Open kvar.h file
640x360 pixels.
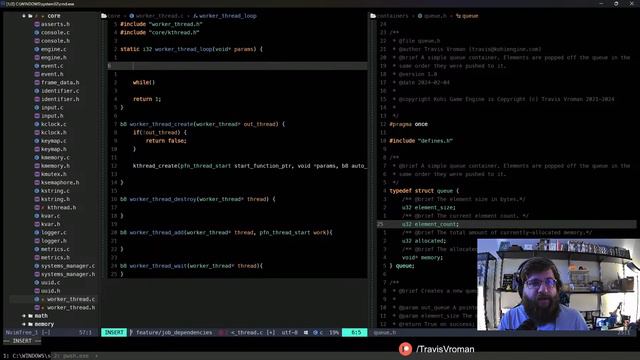point(50,224)
